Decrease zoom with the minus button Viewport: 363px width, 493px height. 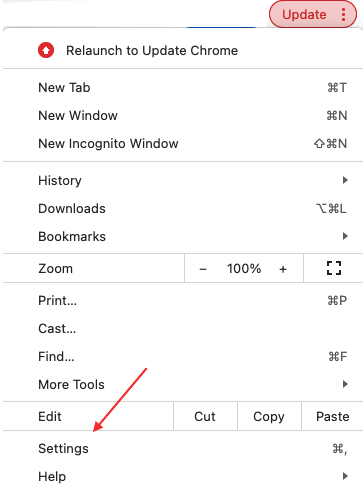click(203, 269)
